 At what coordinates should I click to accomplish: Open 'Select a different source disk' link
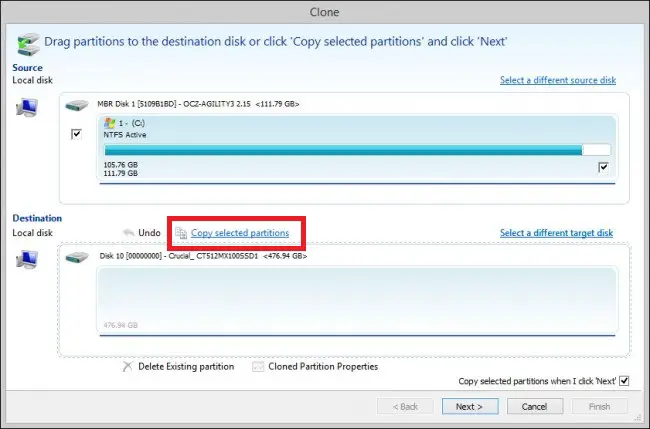557,80
